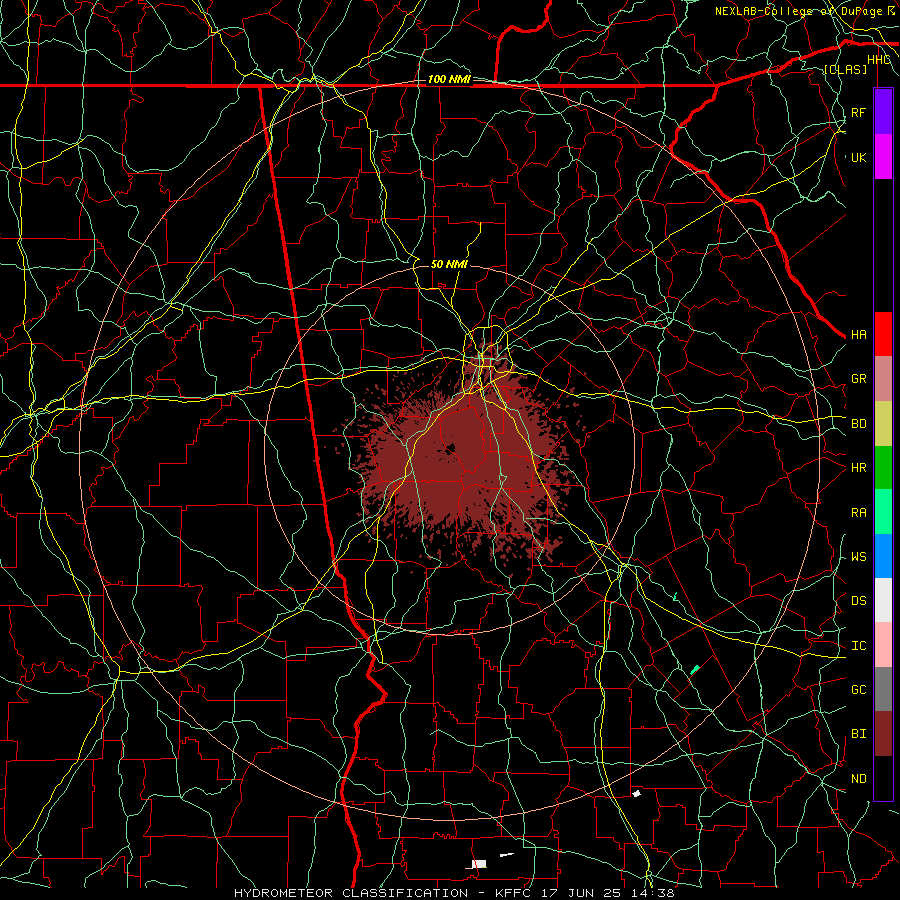Click the HA red legend swatch
This screenshot has width=900, height=900.
pos(883,334)
